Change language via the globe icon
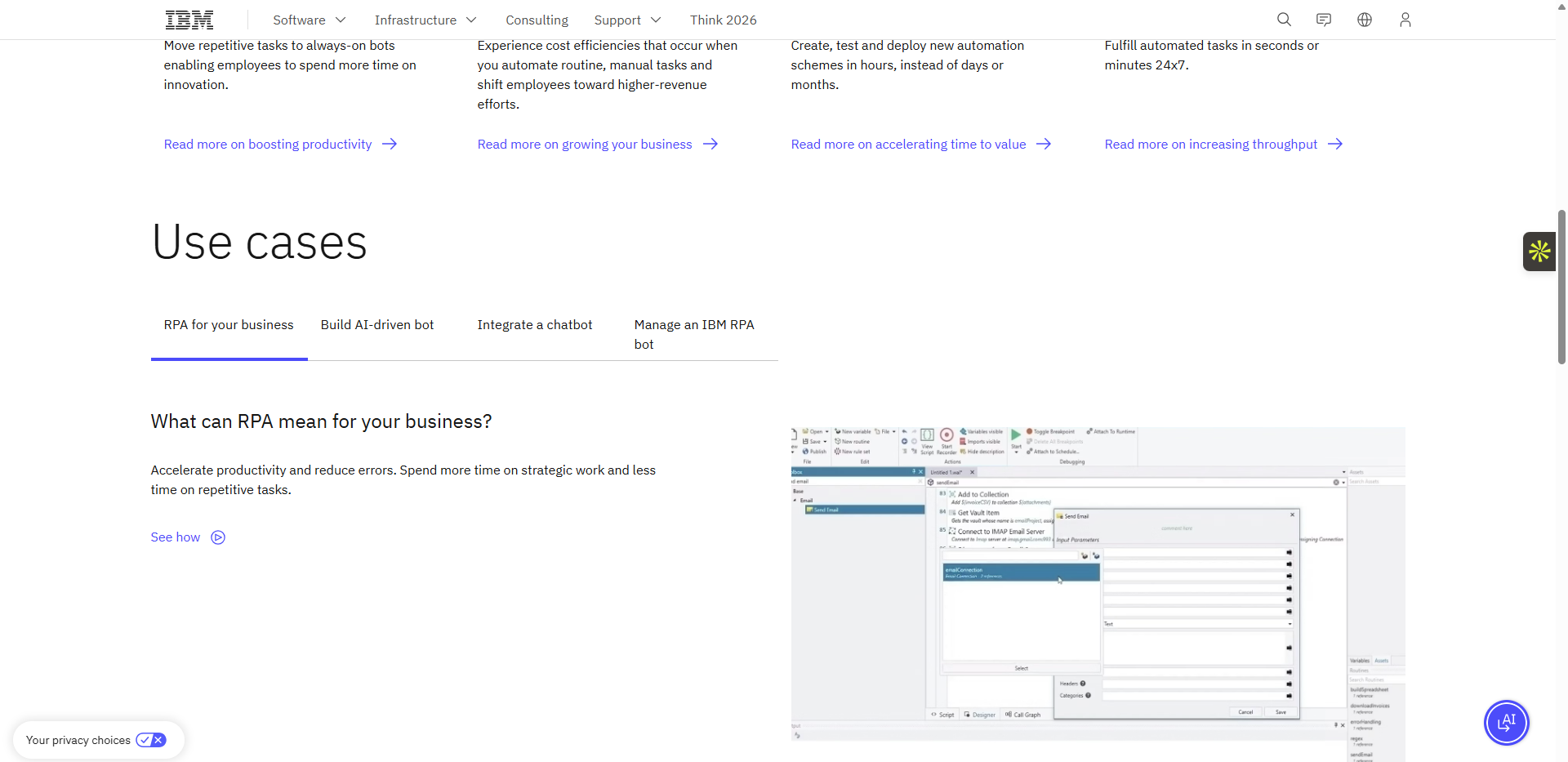 (1364, 19)
